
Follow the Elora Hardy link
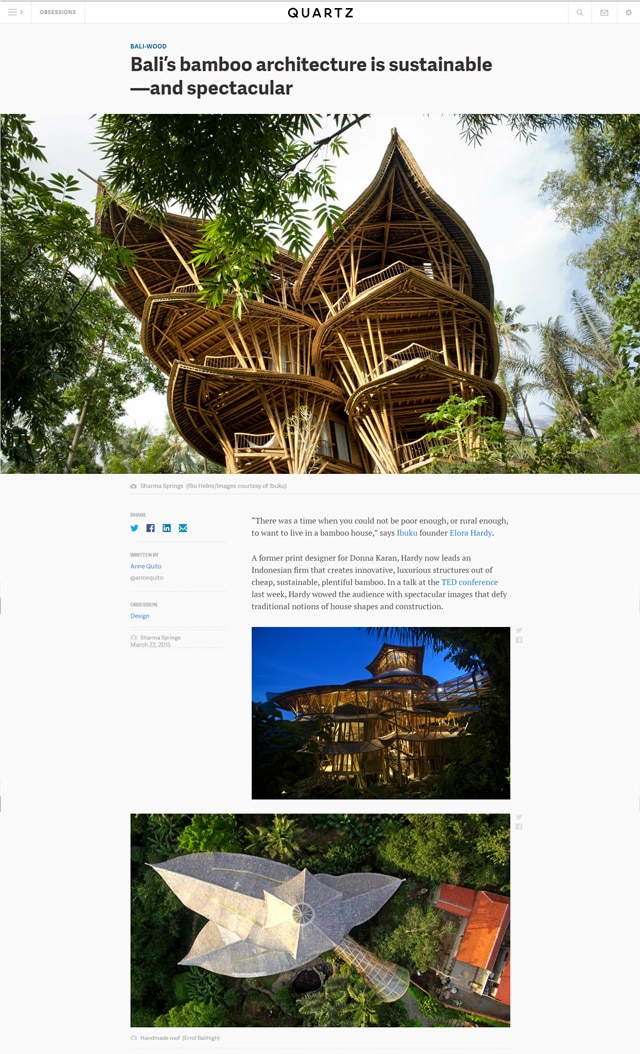471,532
